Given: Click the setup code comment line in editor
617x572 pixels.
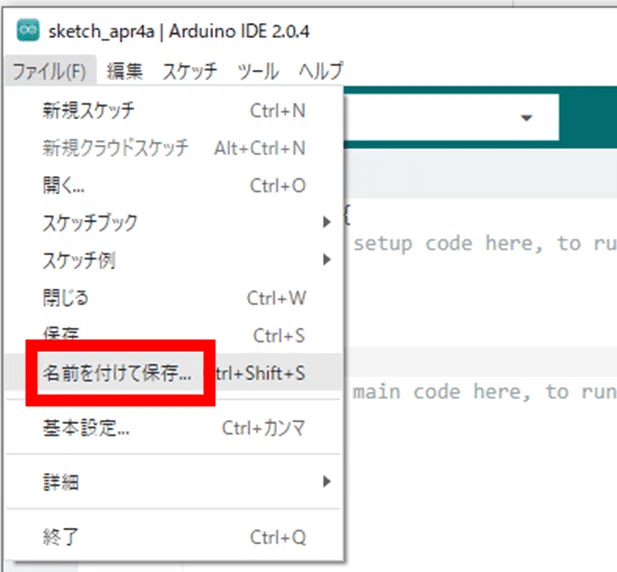Looking at the screenshot, I should click(x=485, y=244).
